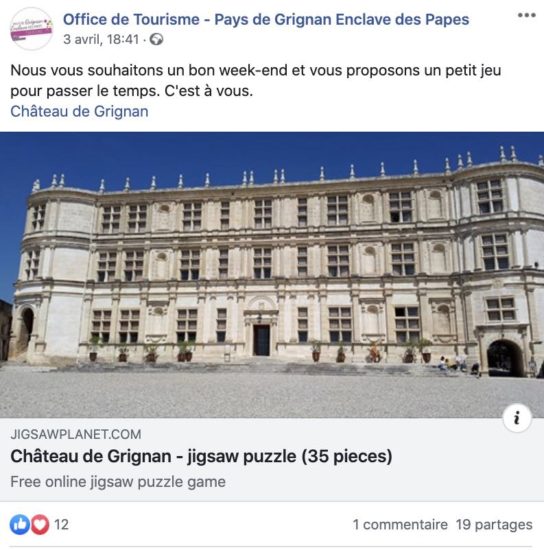Click the blue thumbs-up reaction icon
Screen dimensions: 544x550
coord(20,524)
